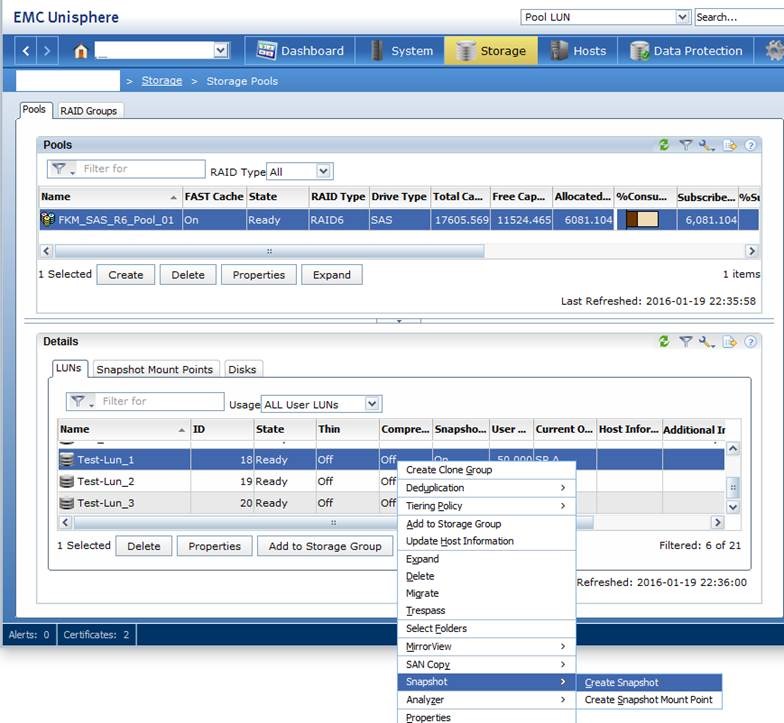Sort pools by the Free Cap... column header

pos(521,196)
